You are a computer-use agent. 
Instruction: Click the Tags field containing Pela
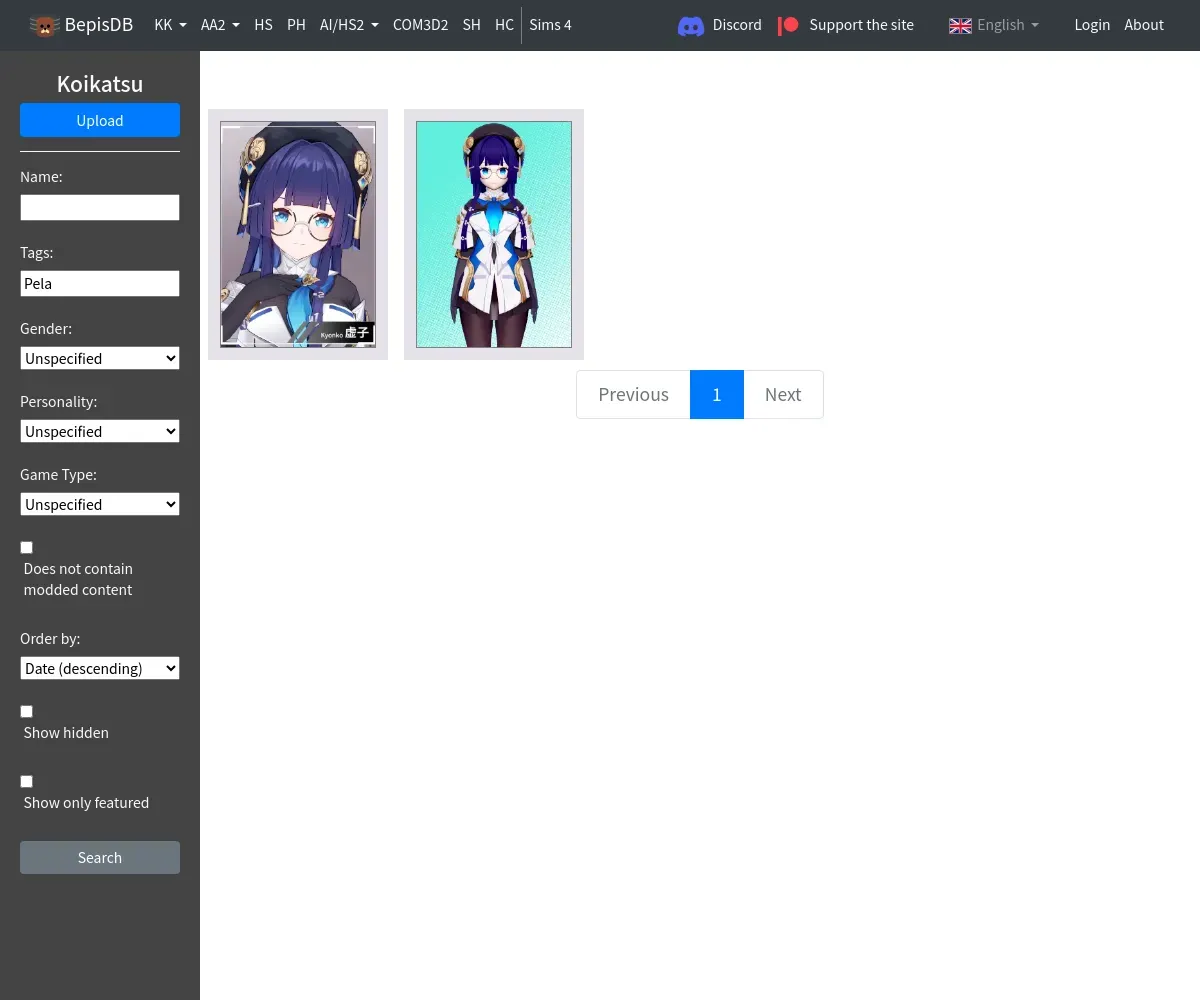(x=100, y=283)
